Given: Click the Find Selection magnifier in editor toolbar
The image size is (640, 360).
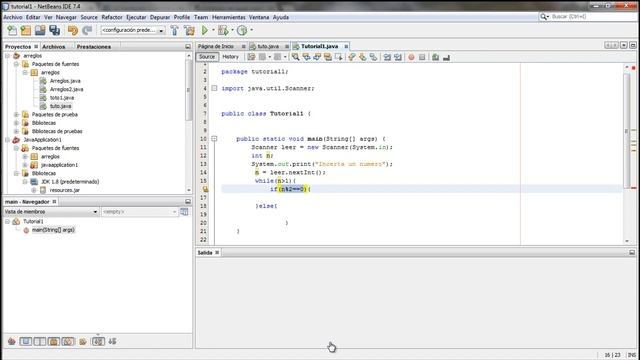Looking at the screenshot, I should [296, 57].
